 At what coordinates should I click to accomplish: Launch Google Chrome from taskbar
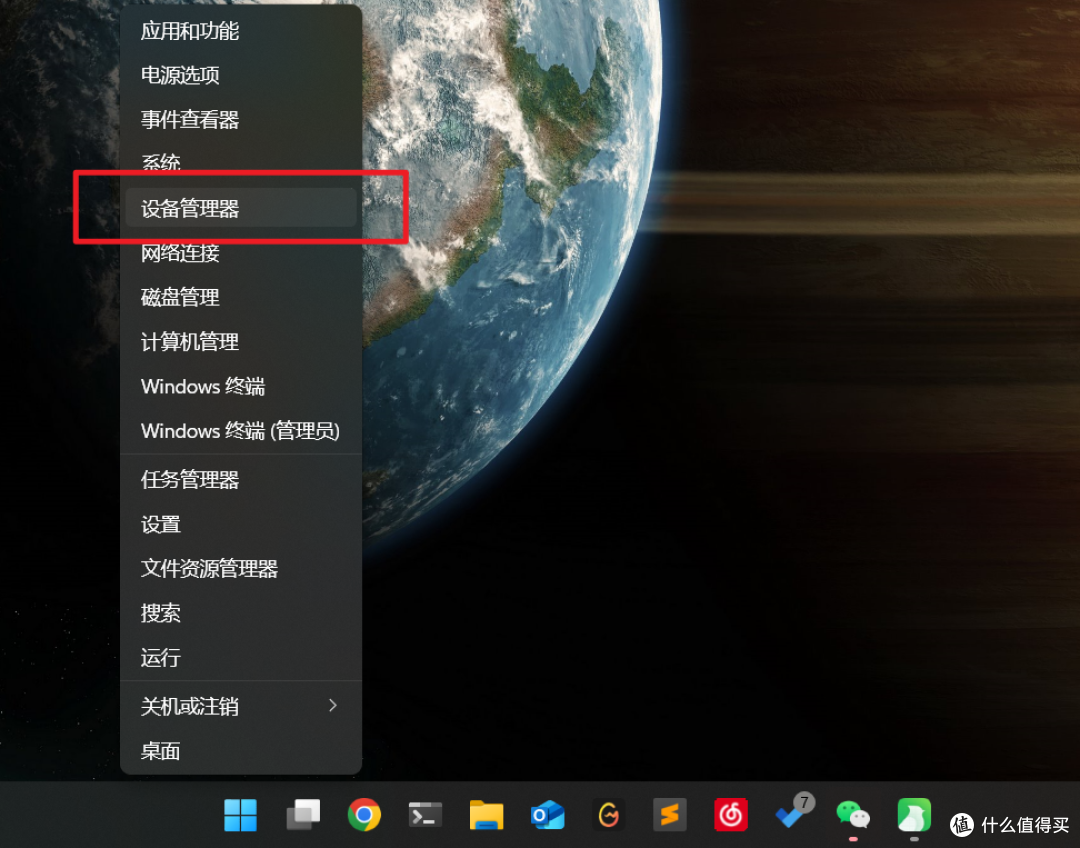coord(364,815)
